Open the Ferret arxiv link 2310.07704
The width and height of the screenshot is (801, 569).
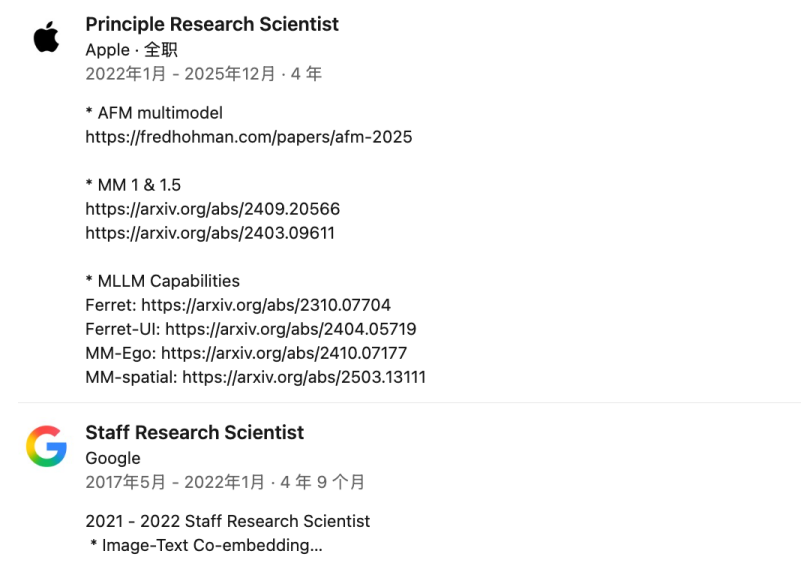click(x=266, y=305)
